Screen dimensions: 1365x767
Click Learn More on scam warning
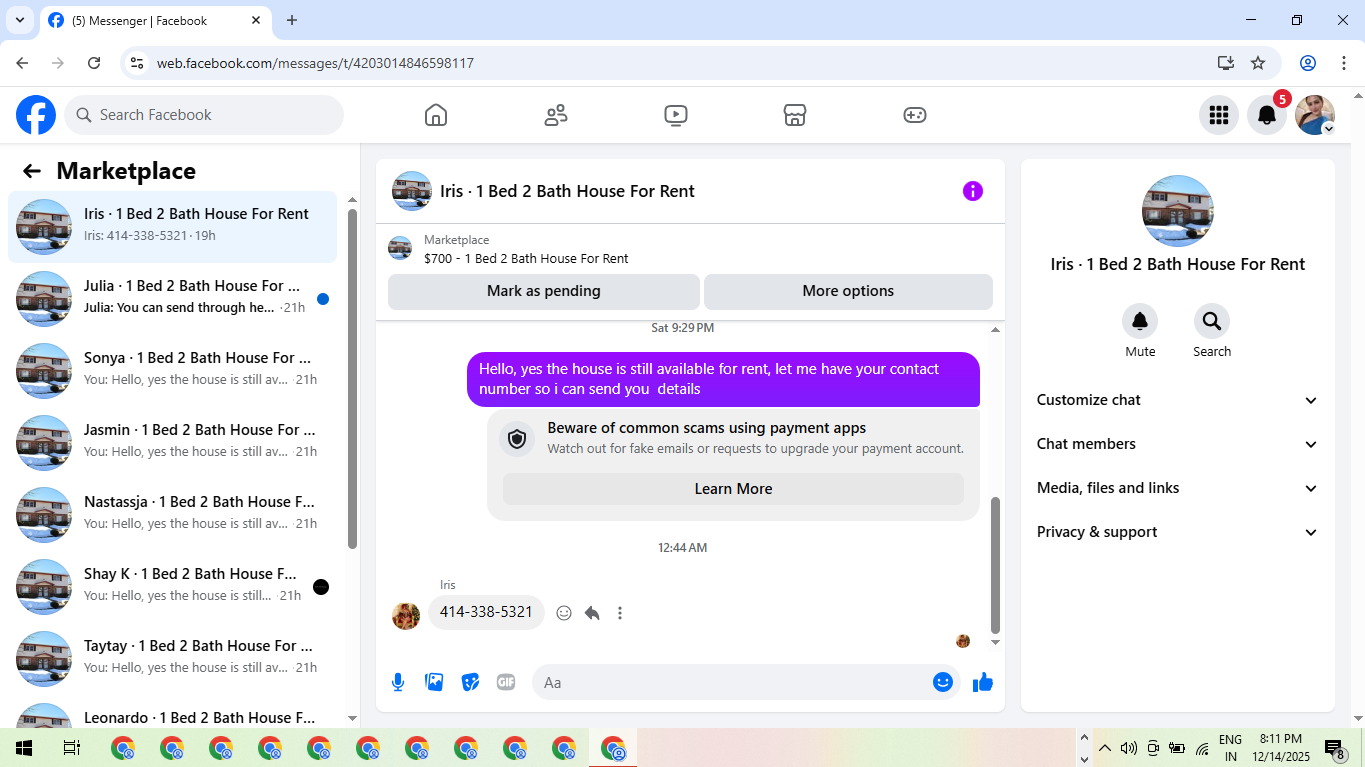(733, 489)
